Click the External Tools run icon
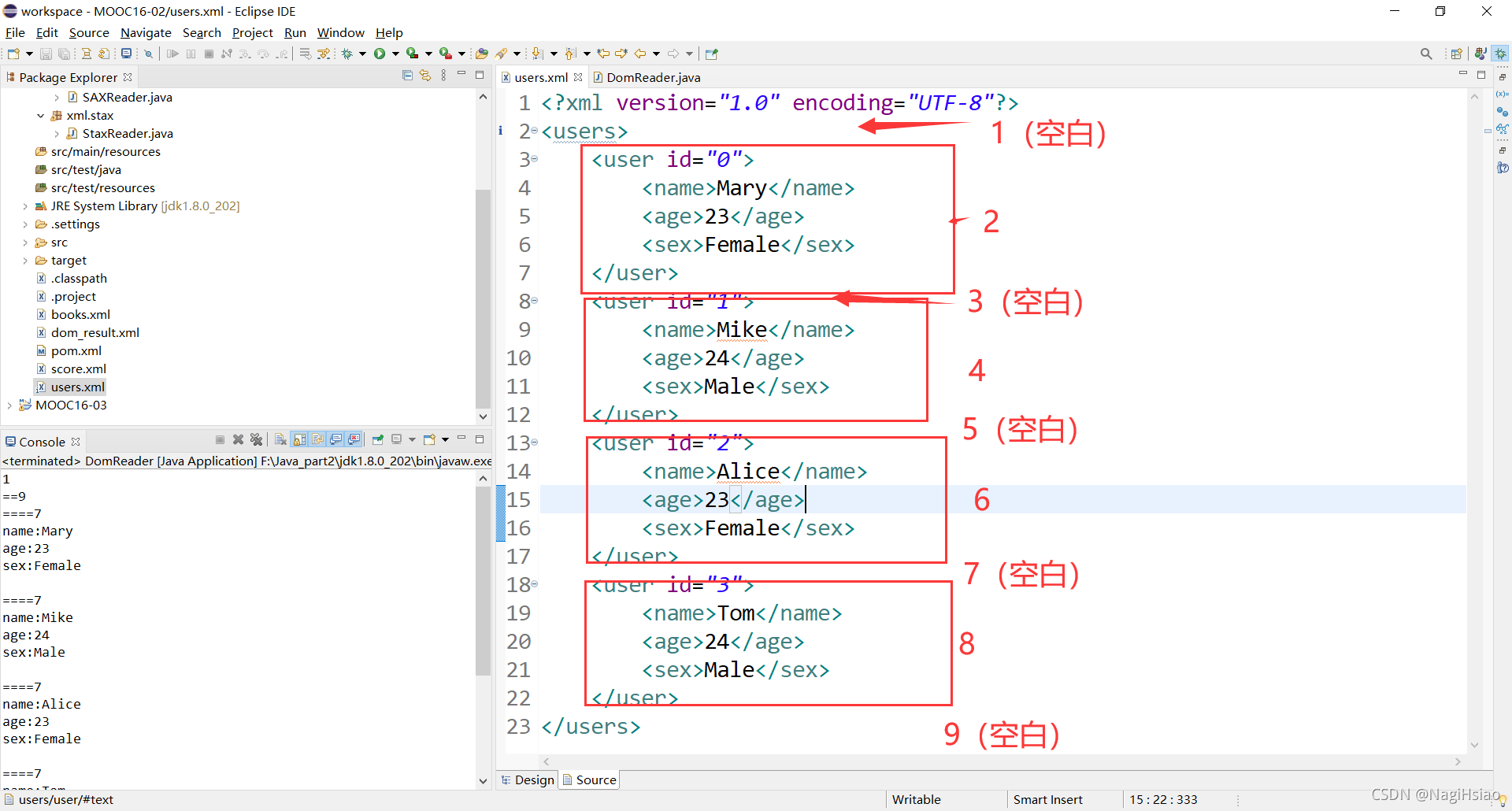This screenshot has height=811, width=1512. tap(446, 54)
